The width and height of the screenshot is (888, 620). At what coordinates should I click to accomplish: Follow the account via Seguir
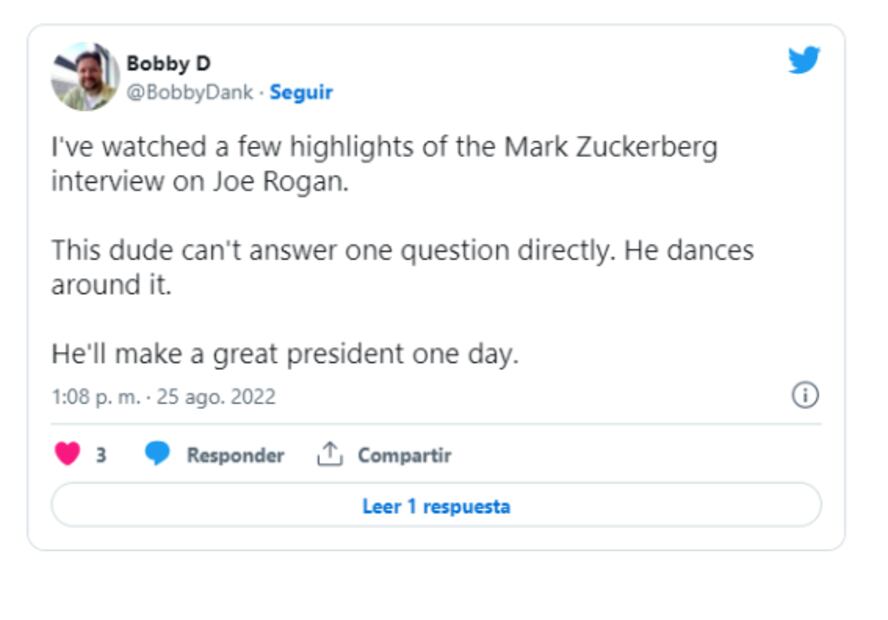301,92
